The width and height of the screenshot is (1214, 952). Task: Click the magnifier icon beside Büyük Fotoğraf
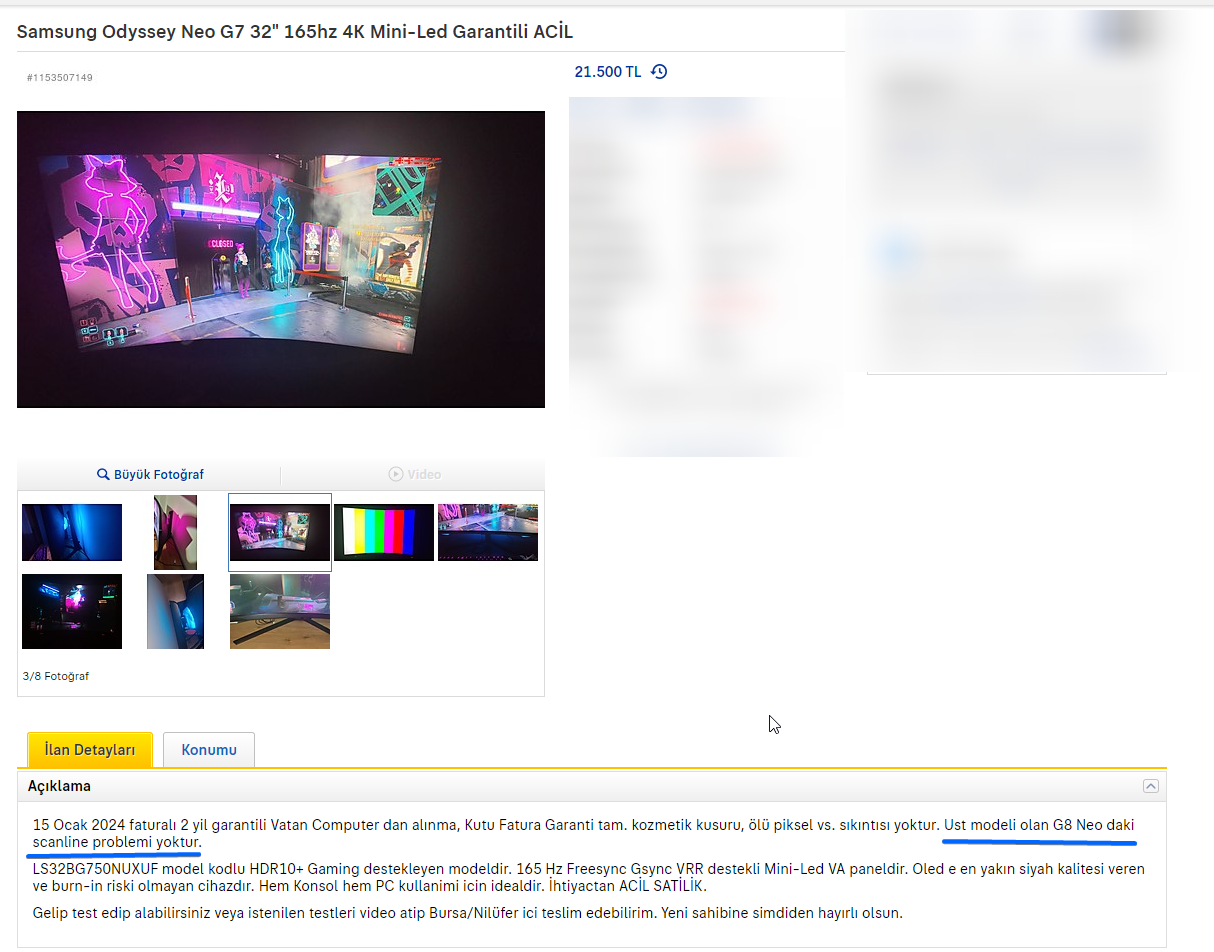point(102,475)
